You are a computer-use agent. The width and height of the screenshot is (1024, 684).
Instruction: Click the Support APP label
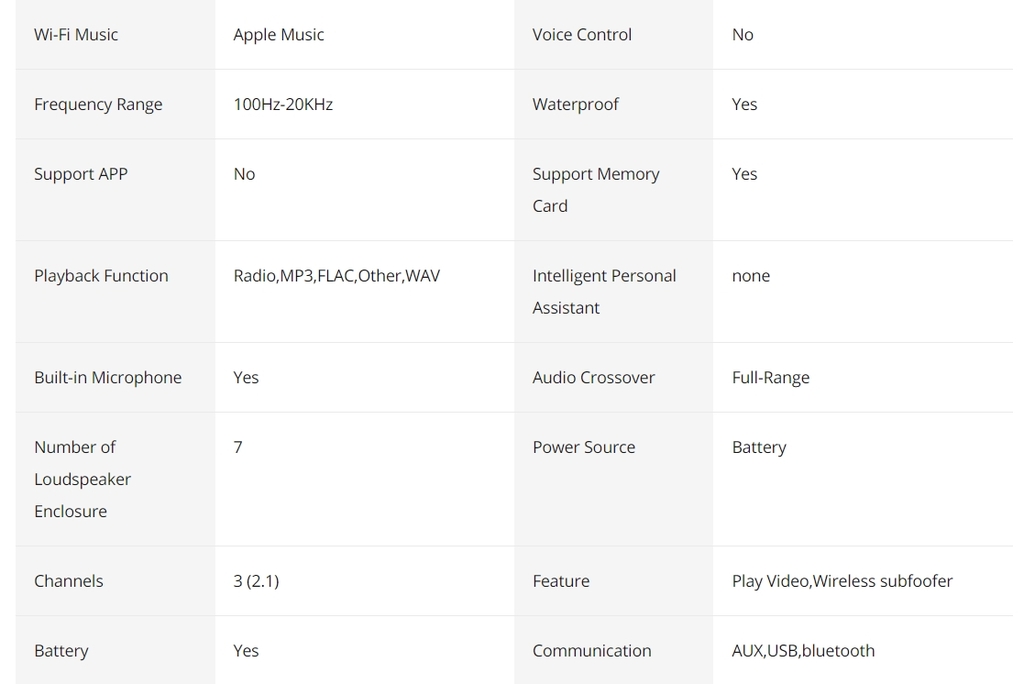81,174
